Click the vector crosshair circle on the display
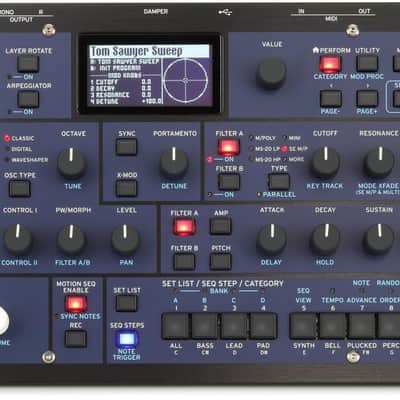Viewport: 400px width, 400px height. coord(186,80)
